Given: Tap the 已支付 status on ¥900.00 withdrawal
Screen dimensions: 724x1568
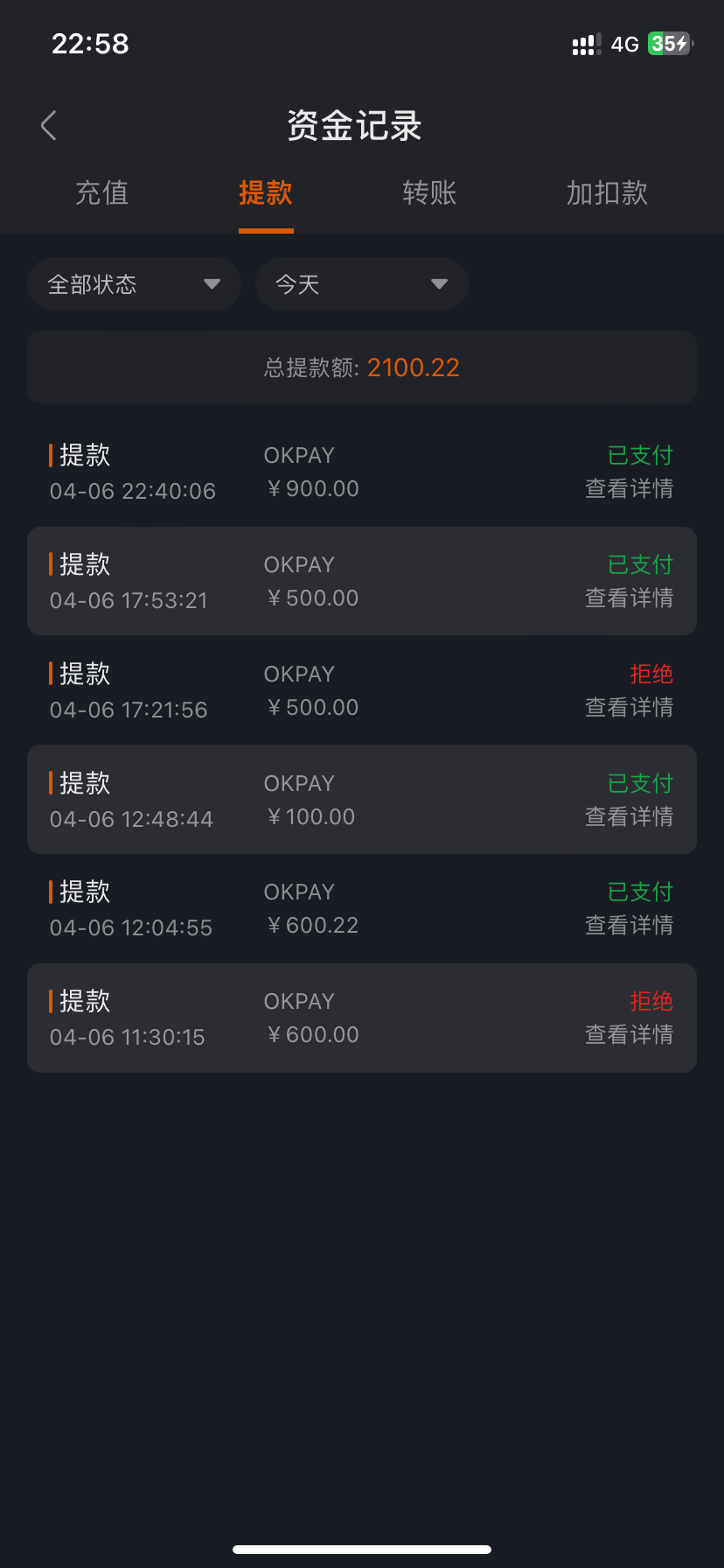Looking at the screenshot, I should tap(640, 455).
